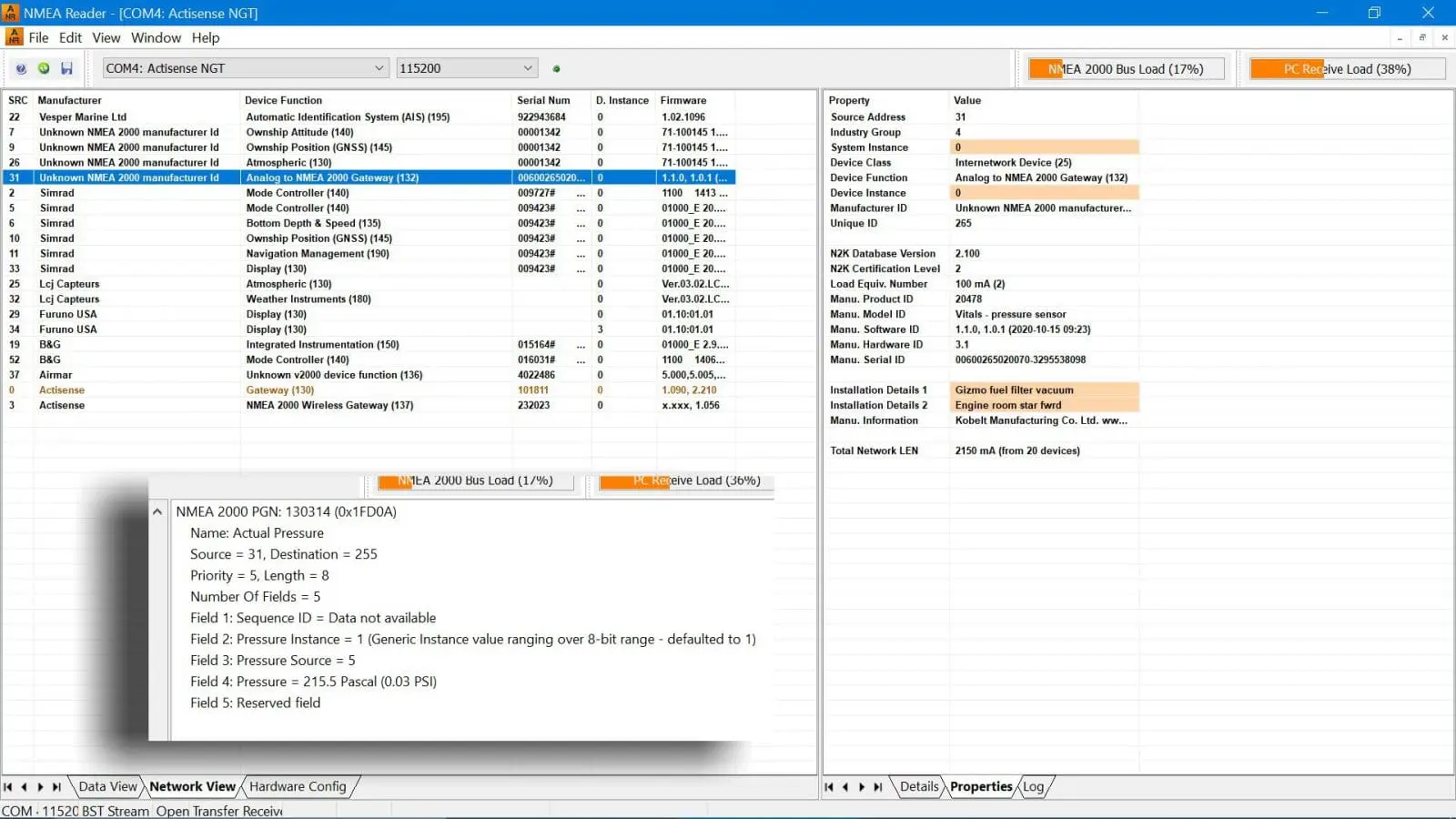Viewport: 1456px width, 819px height.
Task: Switch to the Details tab
Action: click(x=919, y=787)
